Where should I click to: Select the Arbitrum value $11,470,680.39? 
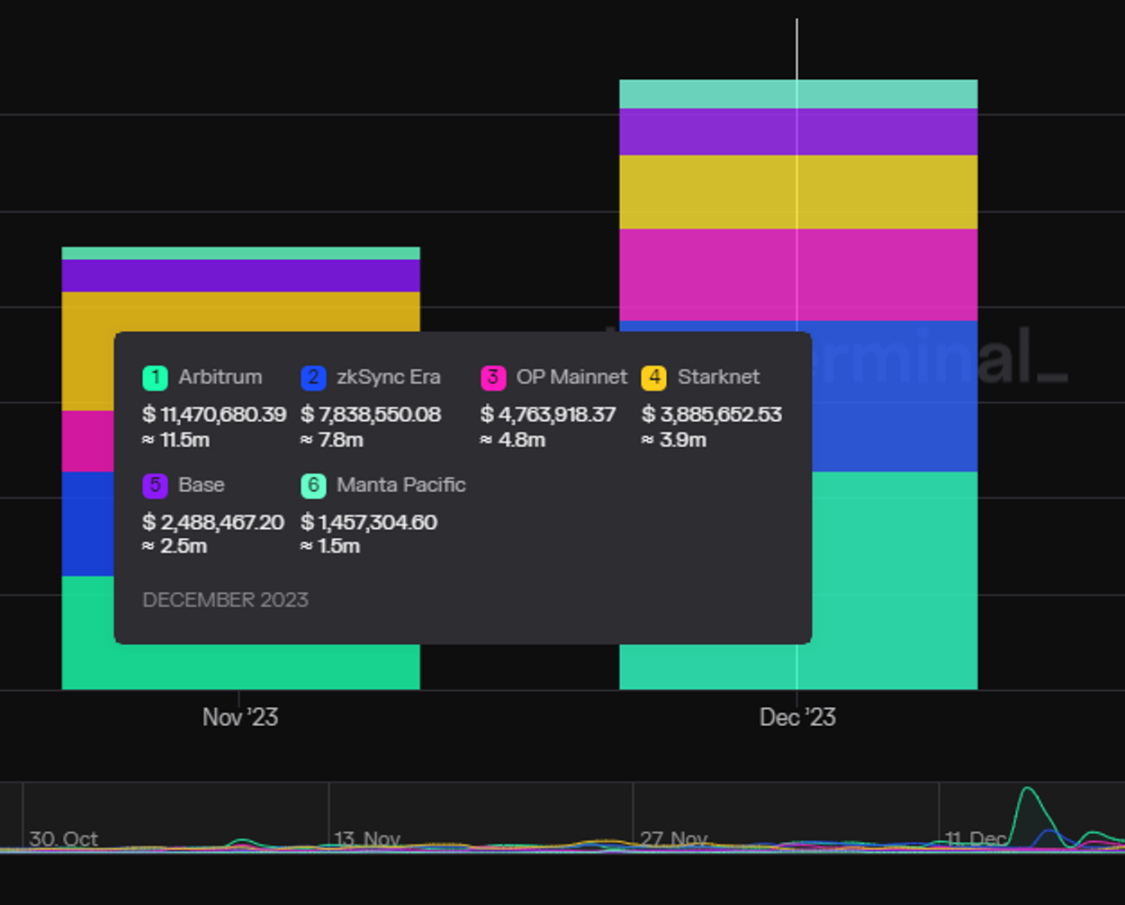click(x=214, y=415)
